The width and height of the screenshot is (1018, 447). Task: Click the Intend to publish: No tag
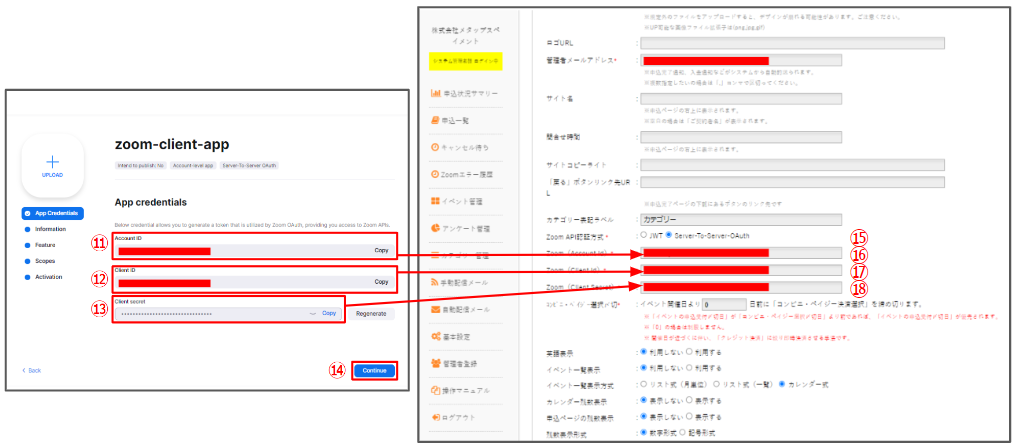click(x=140, y=165)
